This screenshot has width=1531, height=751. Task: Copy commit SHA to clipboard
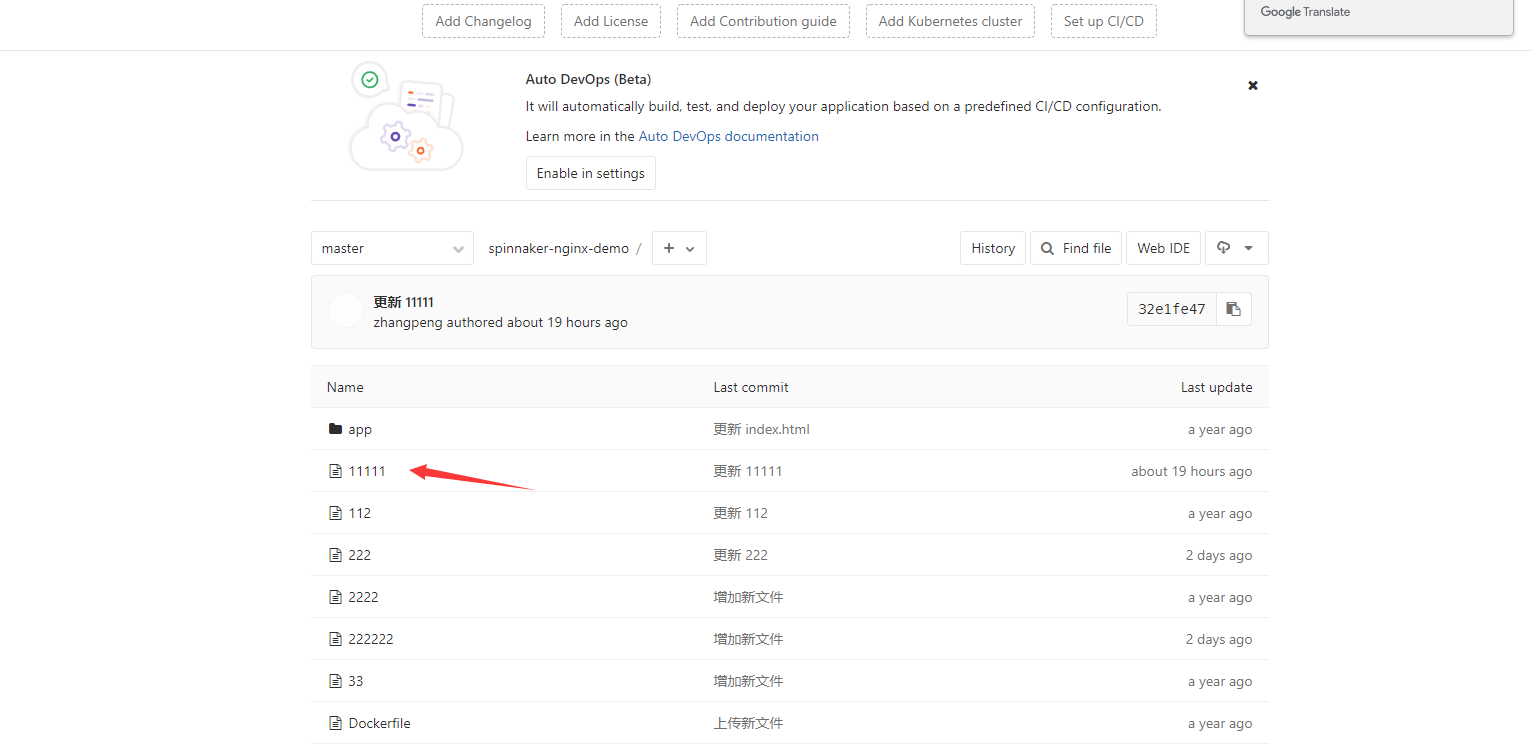tap(1234, 309)
